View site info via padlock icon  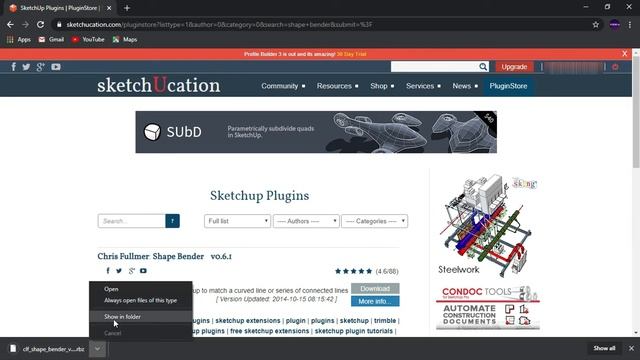coord(59,24)
